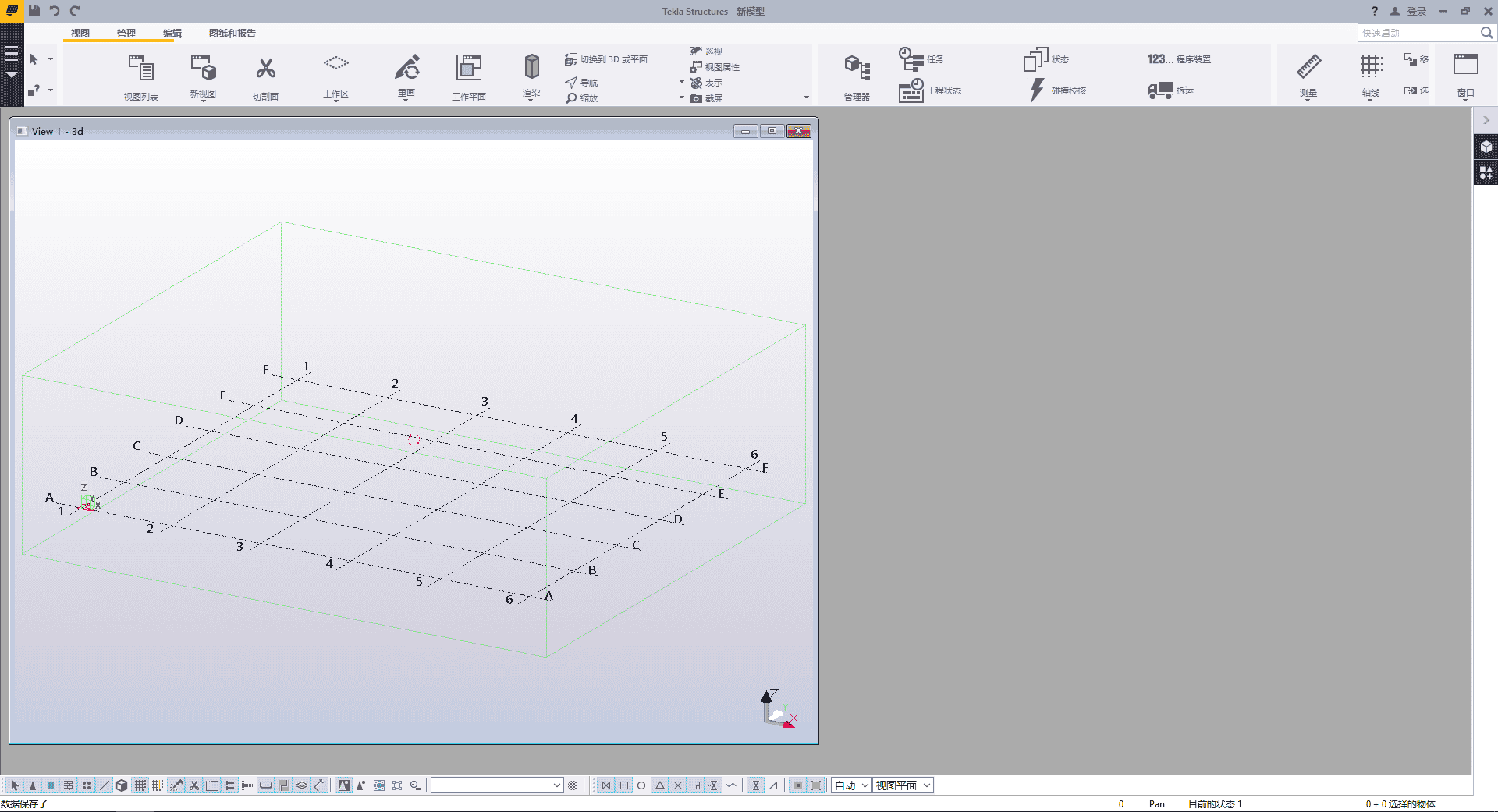
Task: Toggle snap to midpoints triangle switch
Action: 660,785
